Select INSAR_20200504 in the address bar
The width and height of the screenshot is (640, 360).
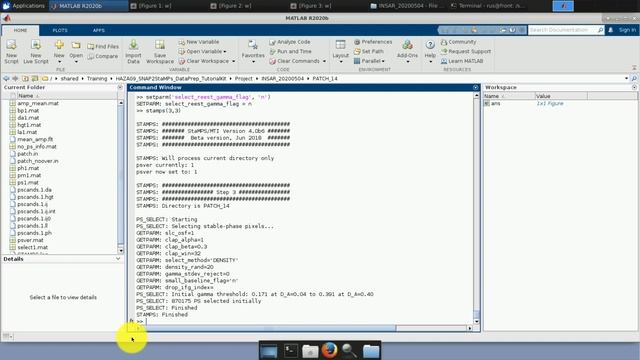282,78
